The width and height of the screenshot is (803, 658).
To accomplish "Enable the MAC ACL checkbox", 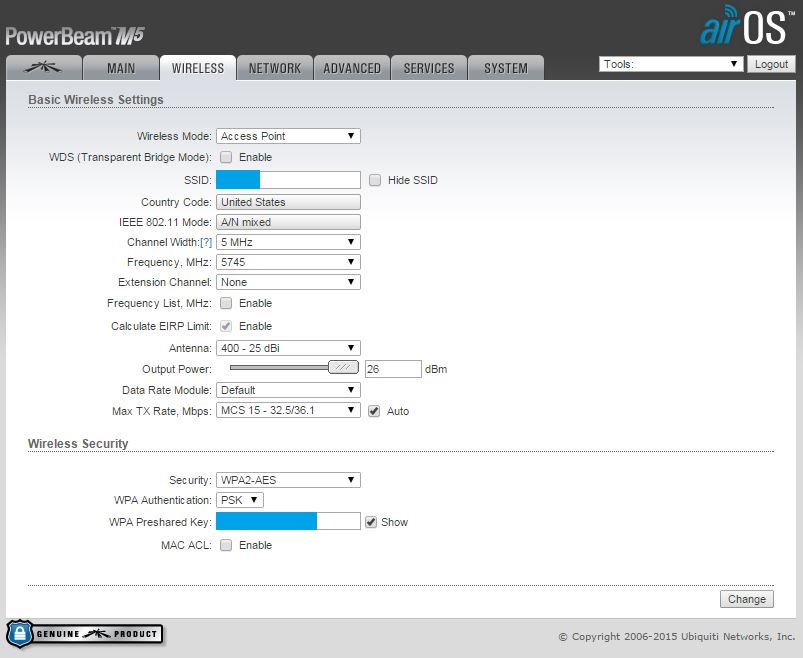I will click(x=226, y=545).
